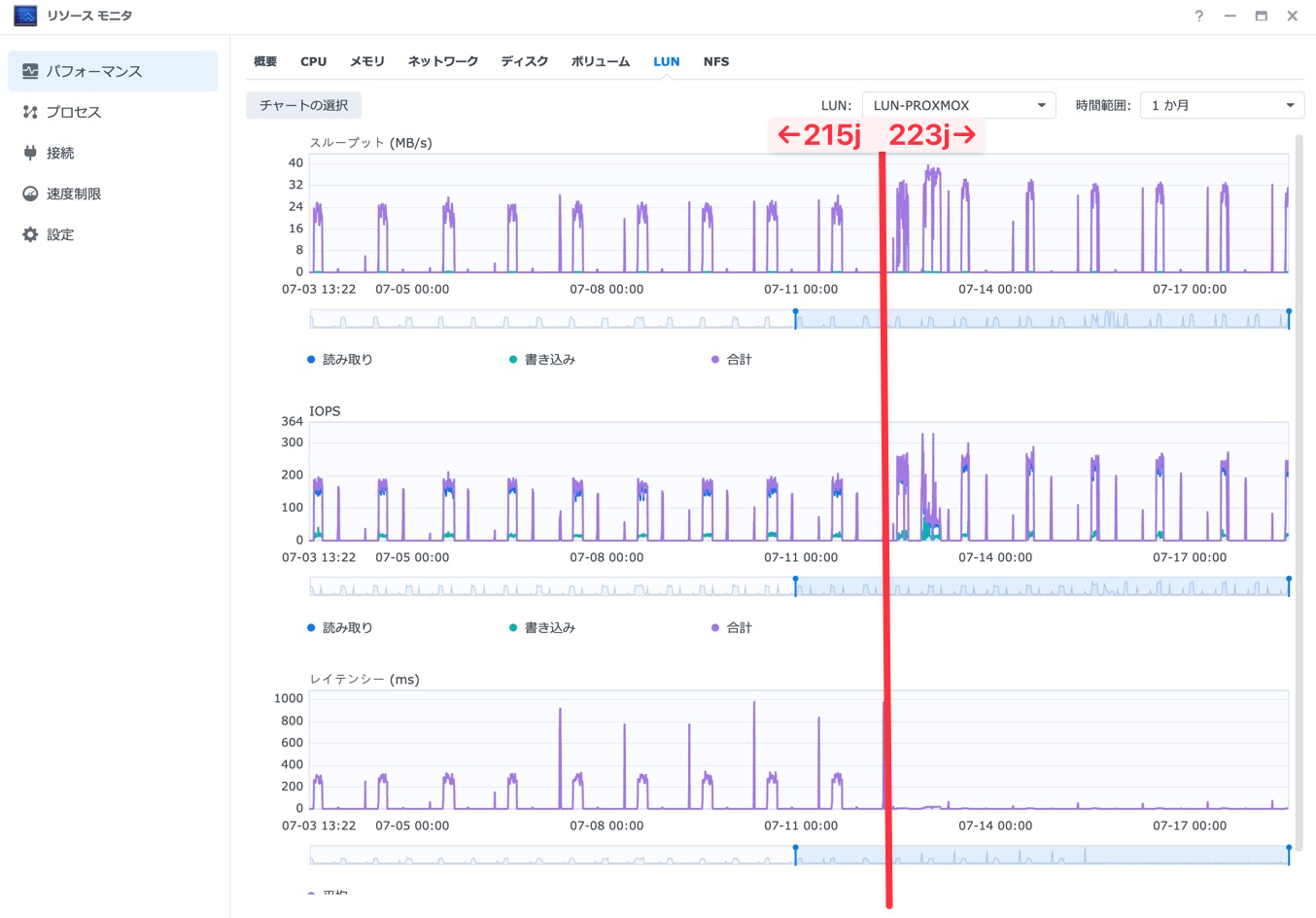Image resolution: width=1316 pixels, height=918 pixels.
Task: Open the Settings (設定) gear icon
Action: coord(30,234)
